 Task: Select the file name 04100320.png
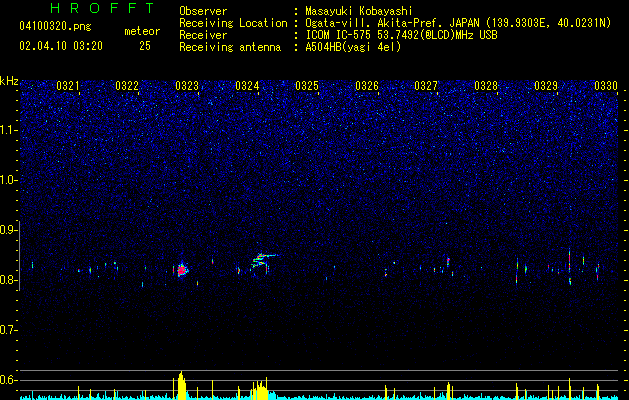pos(55,27)
